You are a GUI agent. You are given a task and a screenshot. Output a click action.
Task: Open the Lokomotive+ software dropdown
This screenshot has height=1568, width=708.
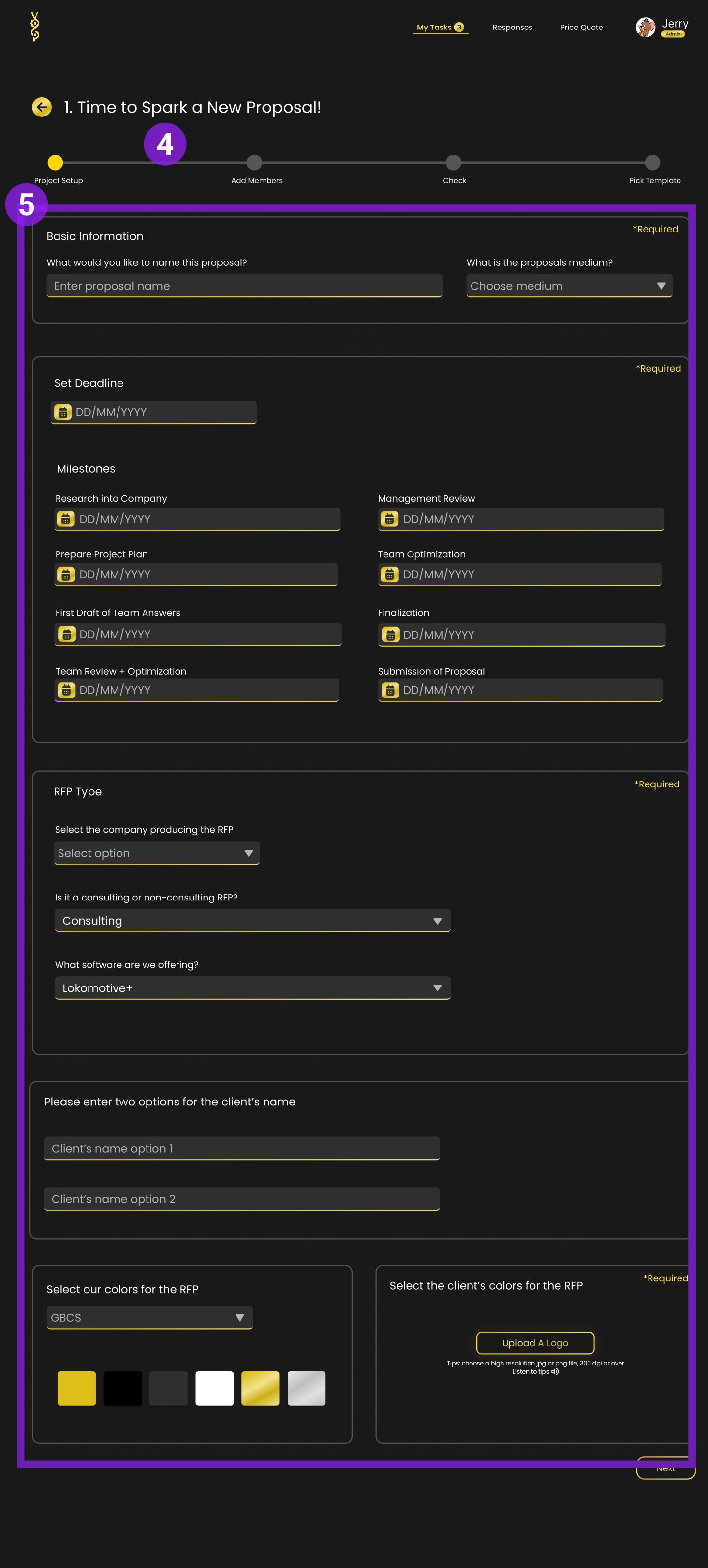[253, 987]
